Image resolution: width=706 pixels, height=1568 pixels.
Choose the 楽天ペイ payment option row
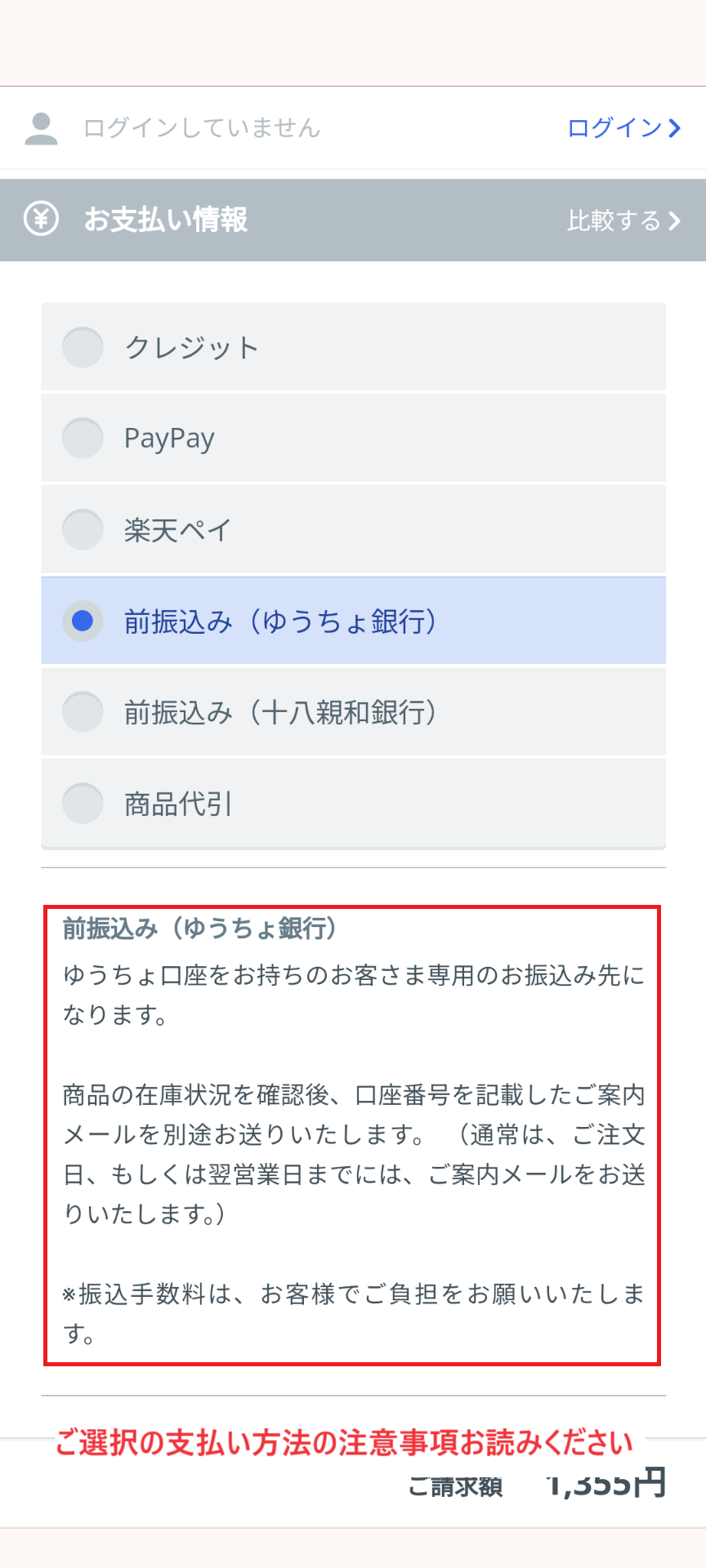(353, 529)
